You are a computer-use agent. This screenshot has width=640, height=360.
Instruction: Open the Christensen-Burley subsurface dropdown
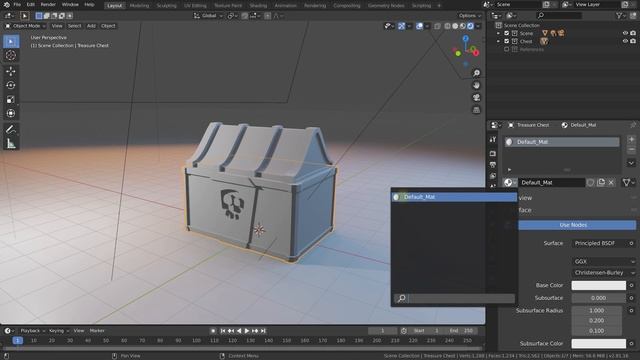coord(604,273)
